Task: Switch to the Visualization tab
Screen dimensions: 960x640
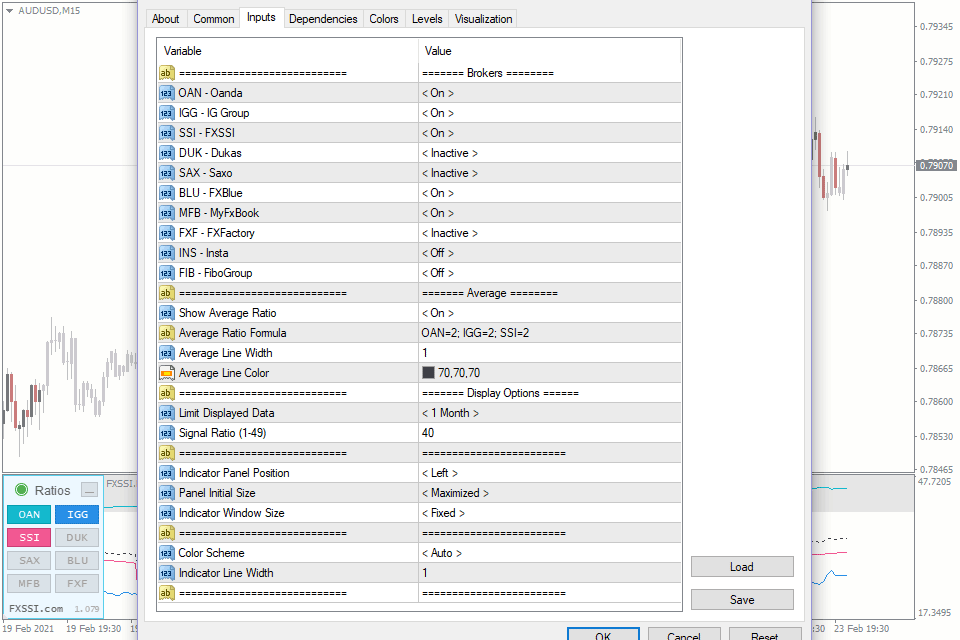Action: [483, 19]
